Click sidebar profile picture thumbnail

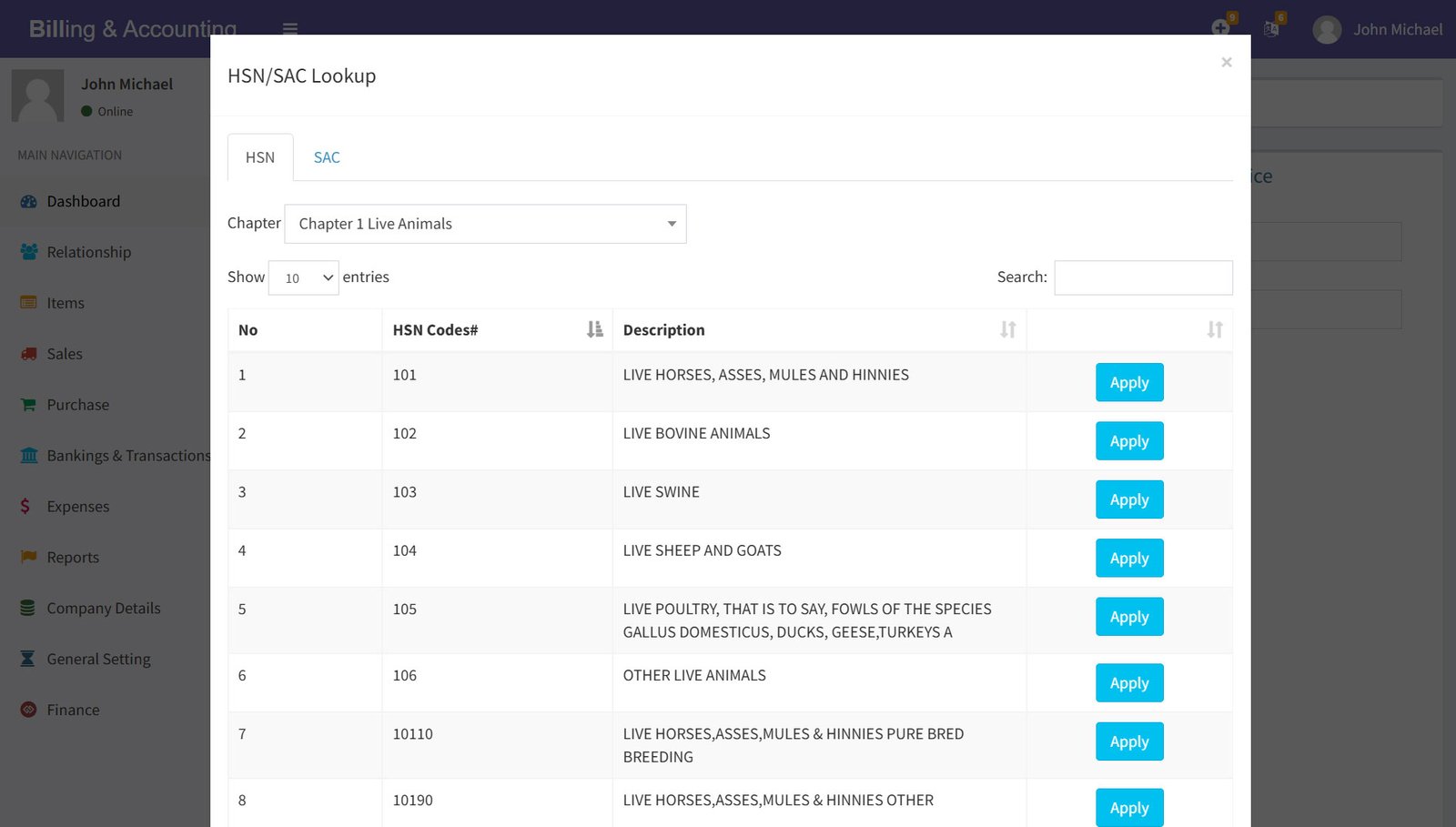pos(37,96)
